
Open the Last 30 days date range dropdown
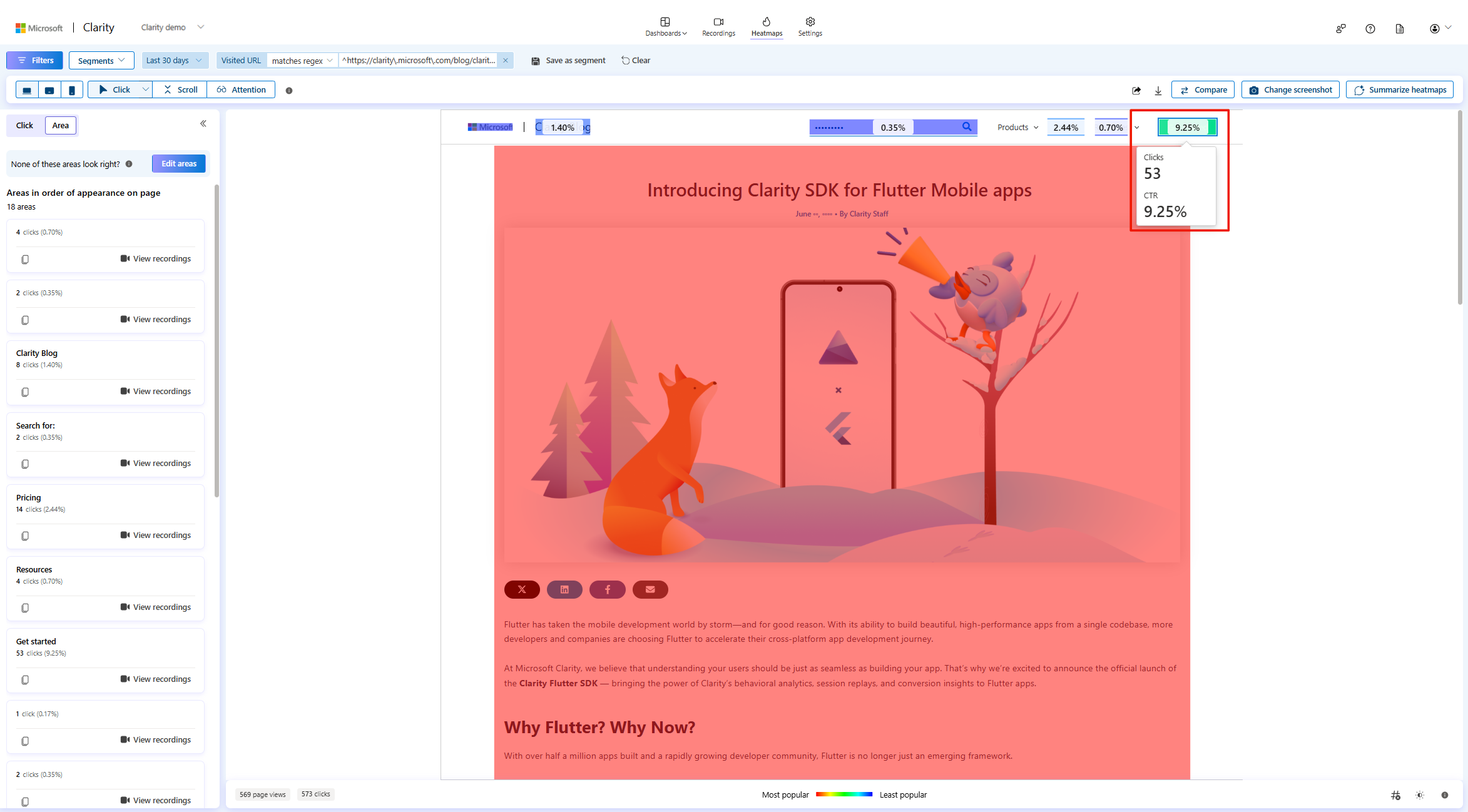point(175,61)
